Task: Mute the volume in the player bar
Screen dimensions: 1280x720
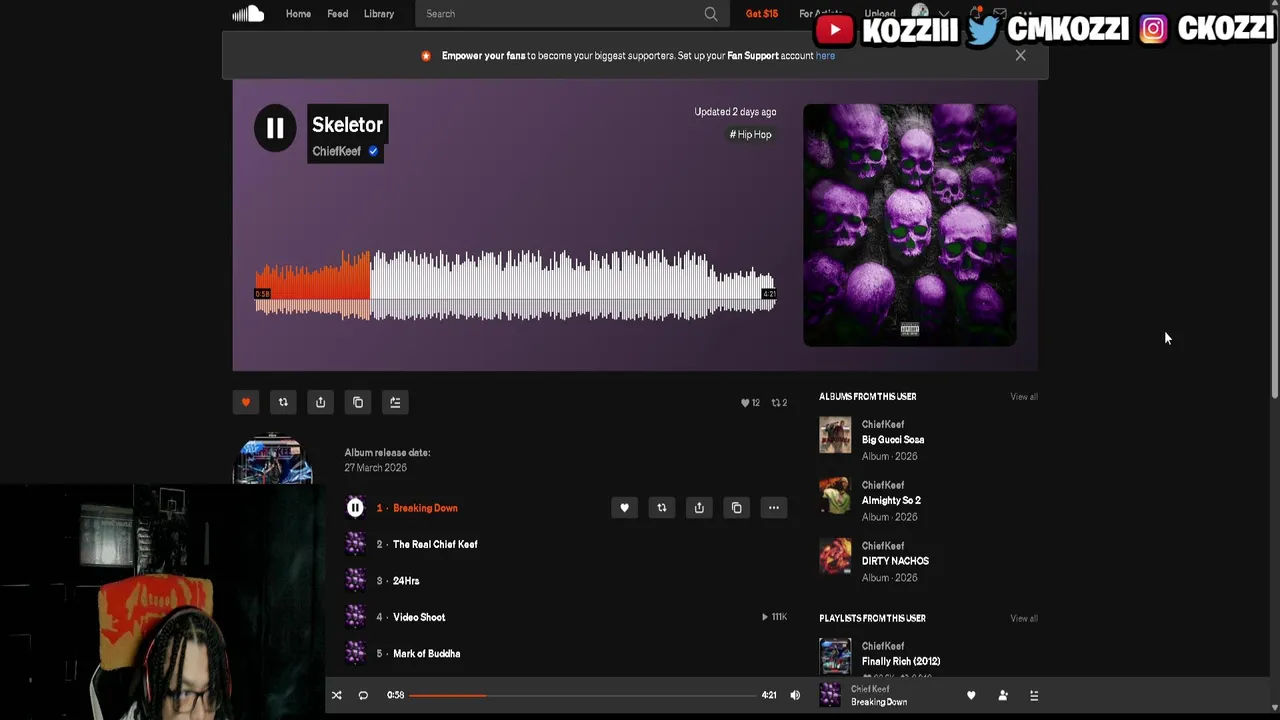Action: pyautogui.click(x=795, y=695)
